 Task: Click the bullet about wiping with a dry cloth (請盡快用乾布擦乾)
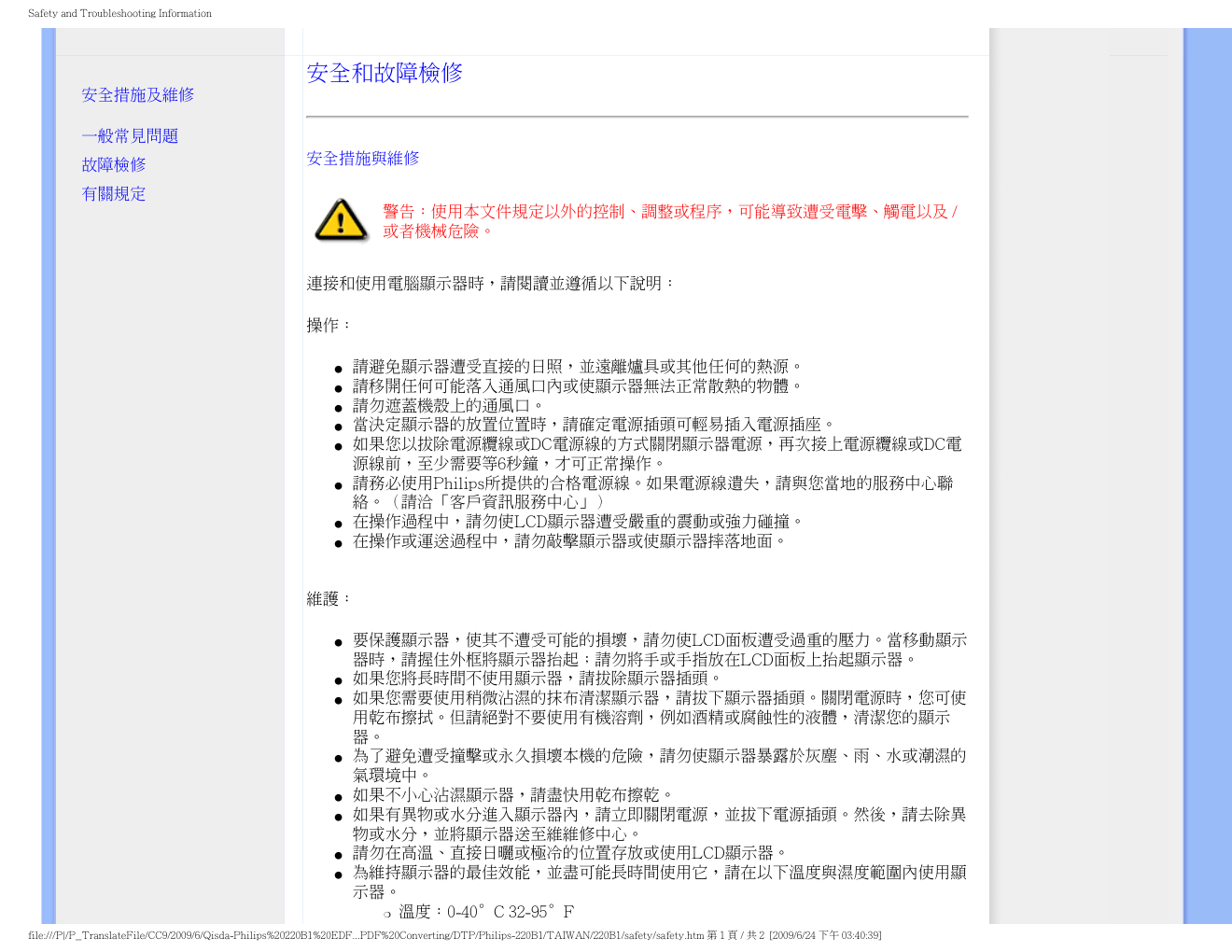(512, 795)
